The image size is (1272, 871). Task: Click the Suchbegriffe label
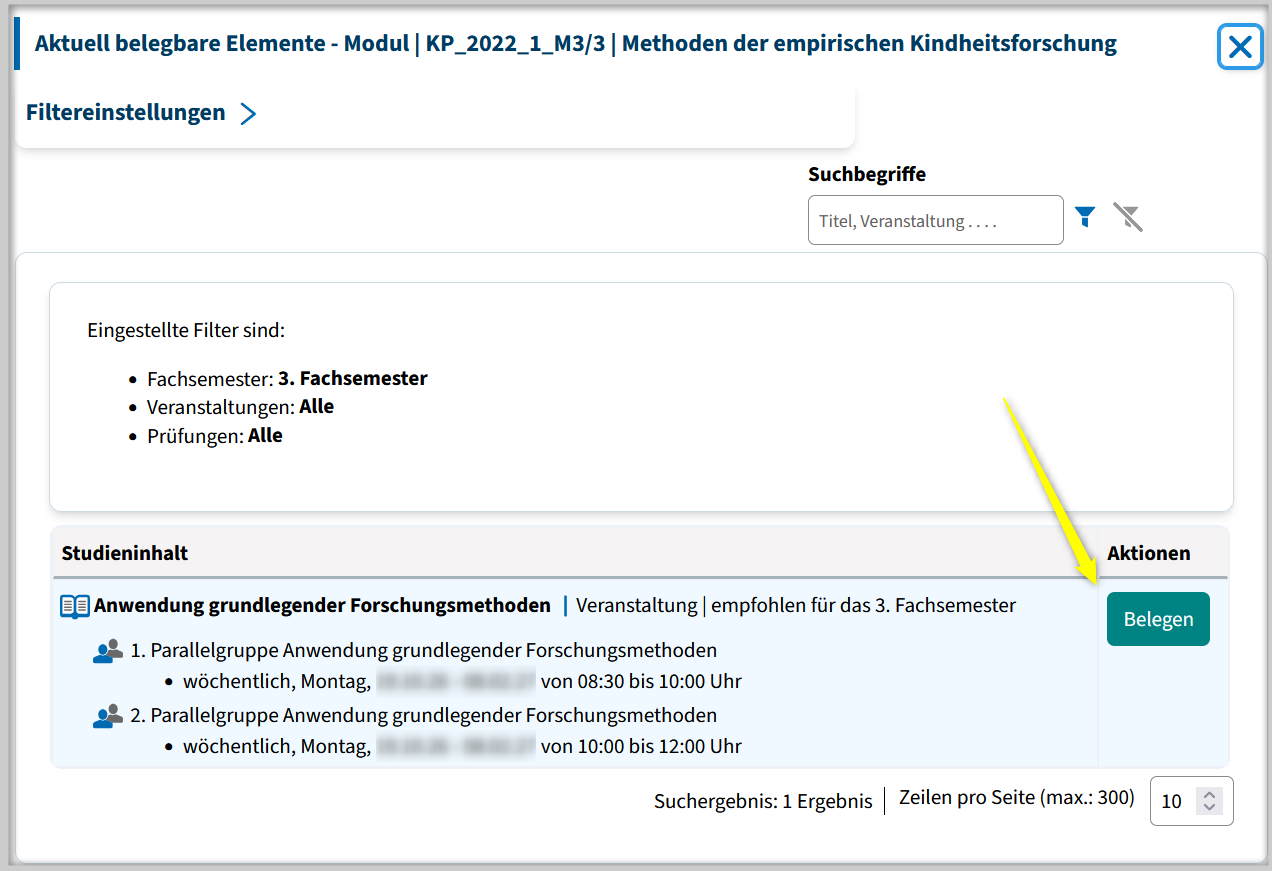point(867,174)
